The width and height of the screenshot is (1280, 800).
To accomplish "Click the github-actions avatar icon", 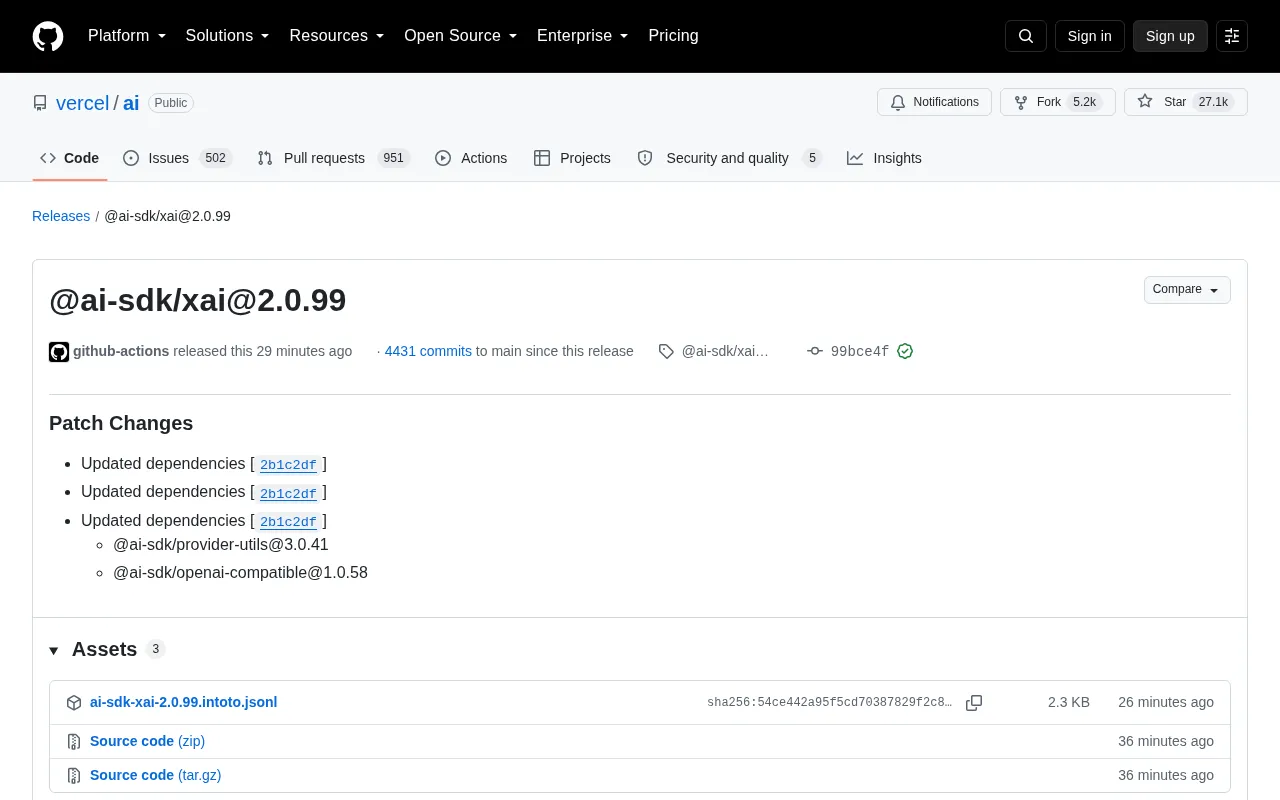I will coord(59,352).
